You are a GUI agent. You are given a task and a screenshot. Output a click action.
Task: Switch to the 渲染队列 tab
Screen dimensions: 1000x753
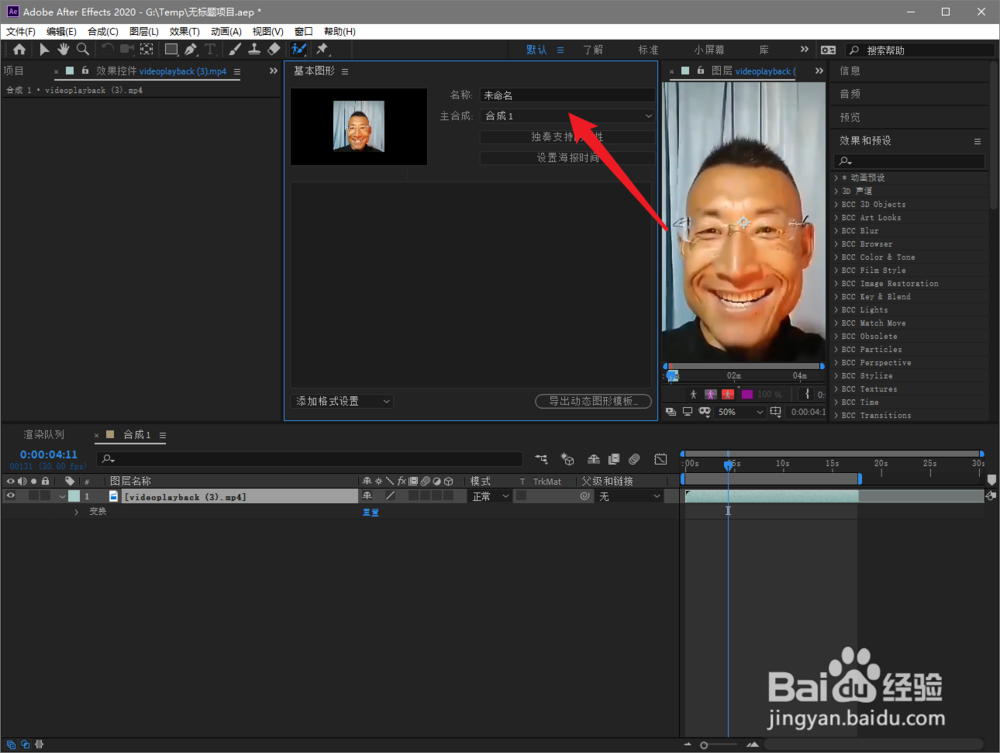(44, 435)
